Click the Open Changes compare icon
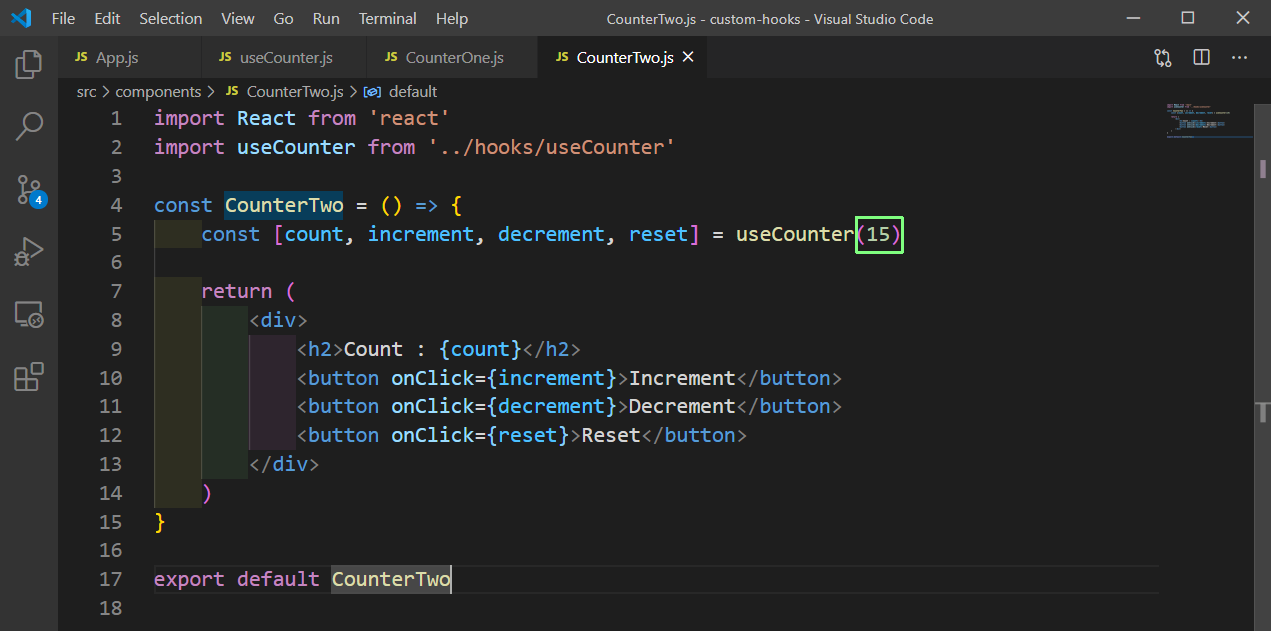1271x631 pixels. [1163, 58]
